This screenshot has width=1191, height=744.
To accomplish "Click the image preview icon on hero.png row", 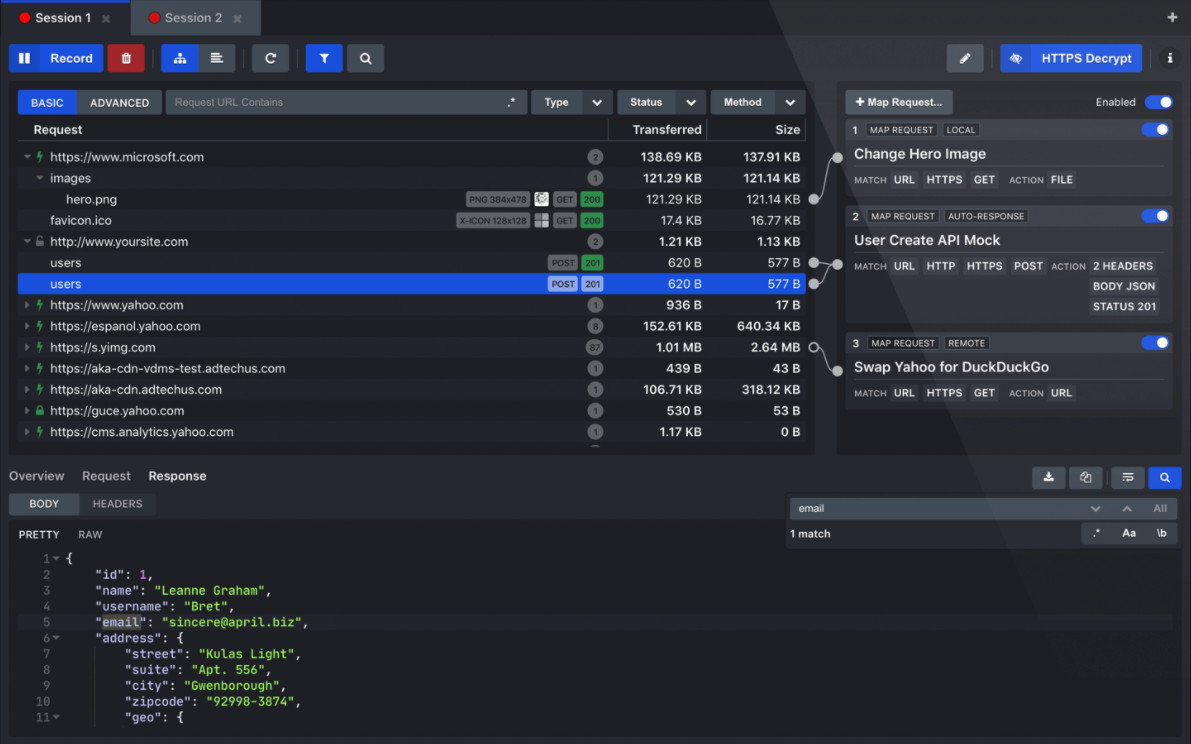I will pyautogui.click(x=542, y=200).
